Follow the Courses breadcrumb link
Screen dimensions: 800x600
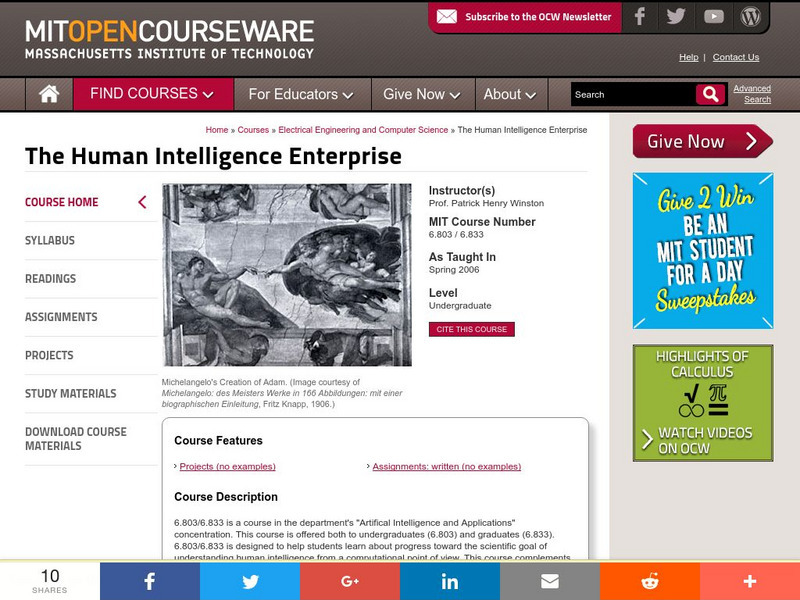pos(253,130)
